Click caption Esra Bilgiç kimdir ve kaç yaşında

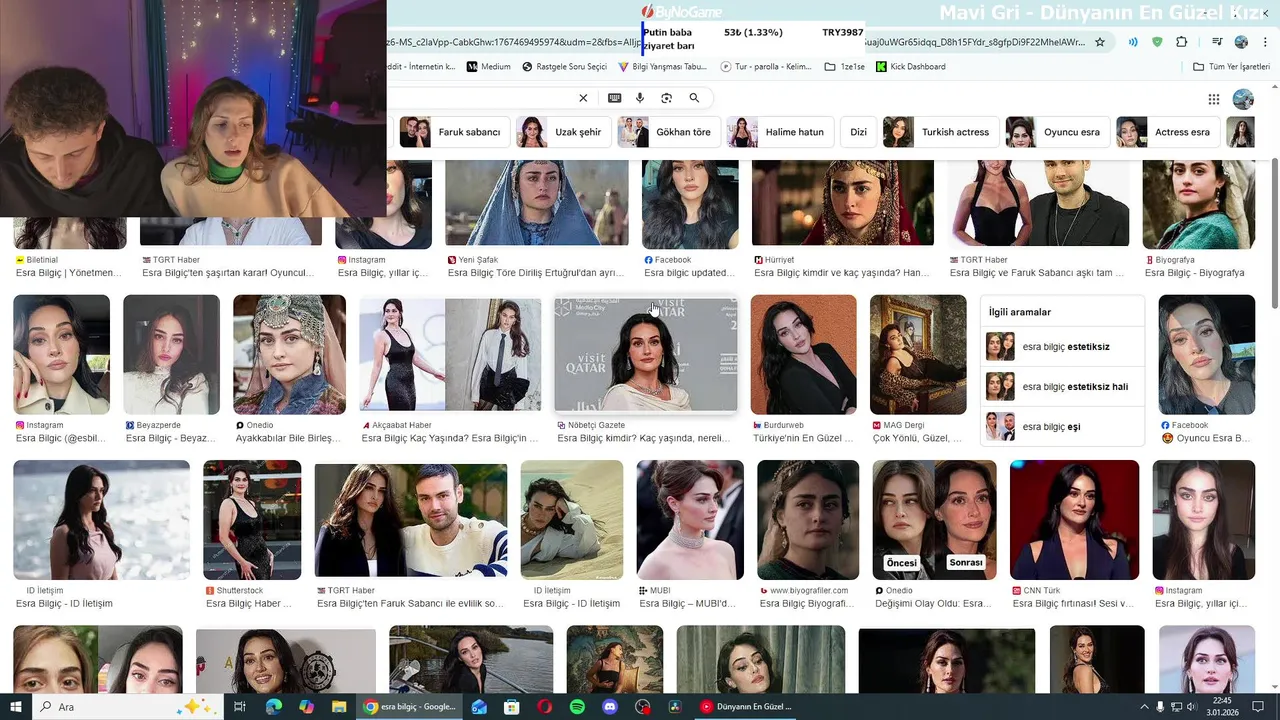pos(842,273)
